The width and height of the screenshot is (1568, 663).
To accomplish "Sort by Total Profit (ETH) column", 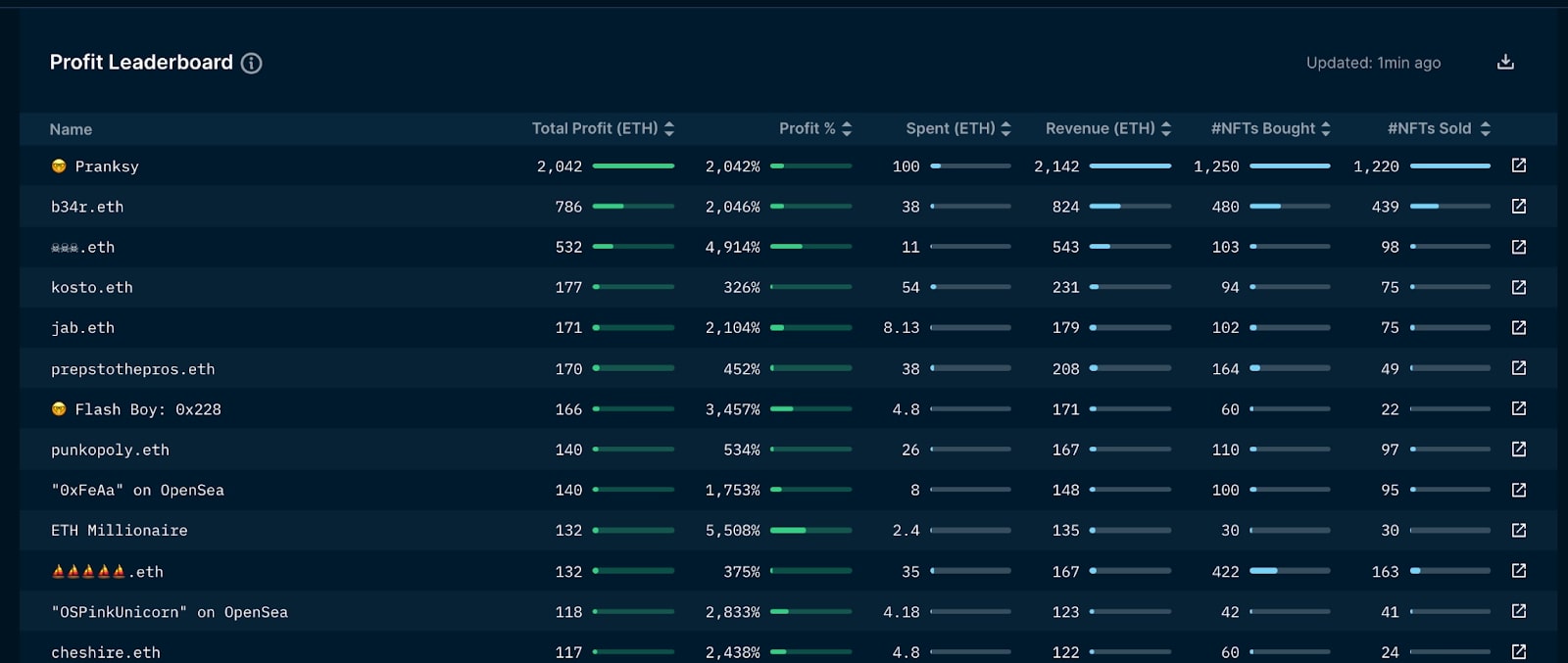I will [603, 128].
